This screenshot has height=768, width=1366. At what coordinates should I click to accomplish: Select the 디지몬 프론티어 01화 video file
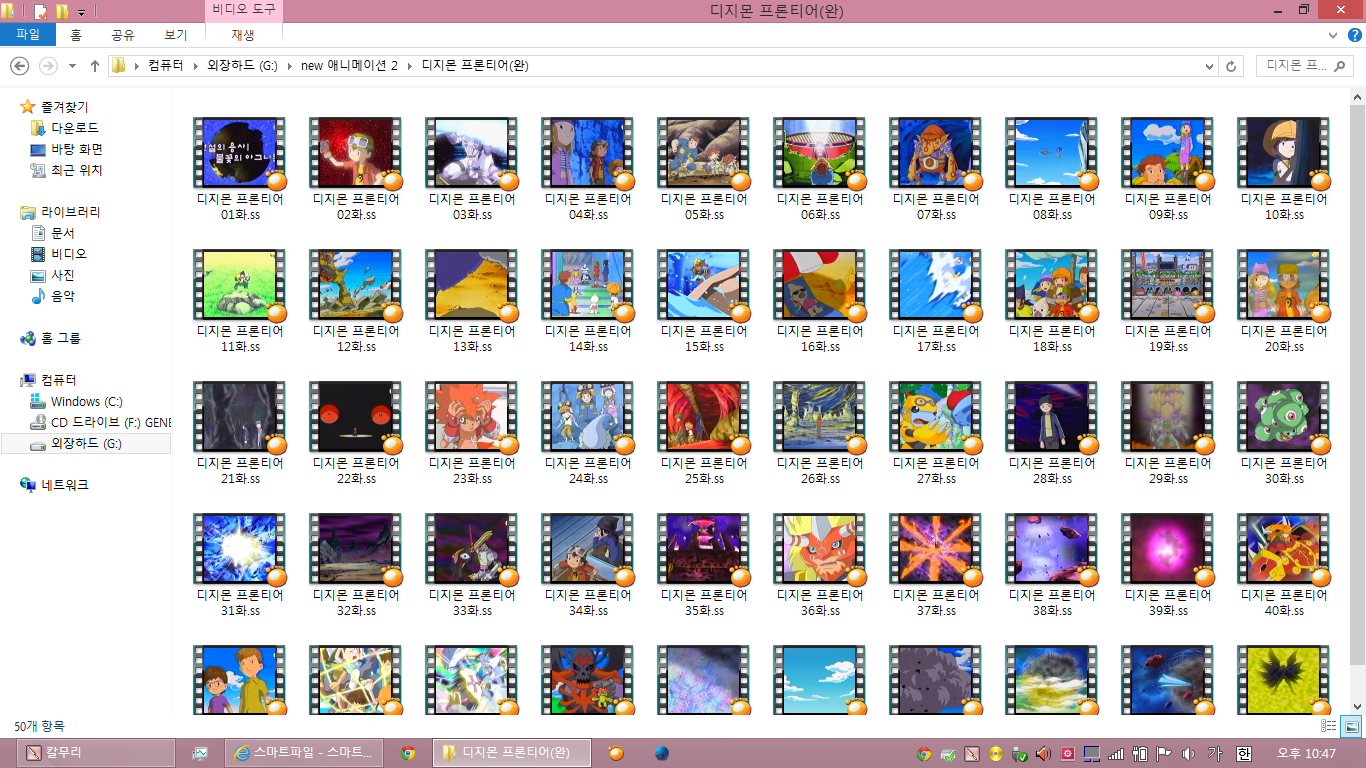tap(240, 169)
